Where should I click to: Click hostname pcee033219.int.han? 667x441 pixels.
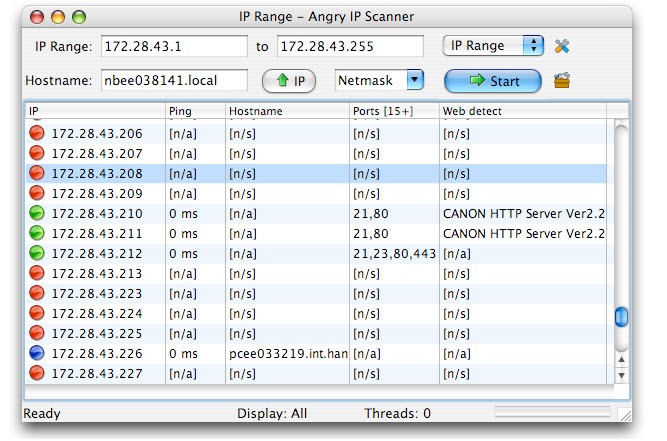coord(288,353)
